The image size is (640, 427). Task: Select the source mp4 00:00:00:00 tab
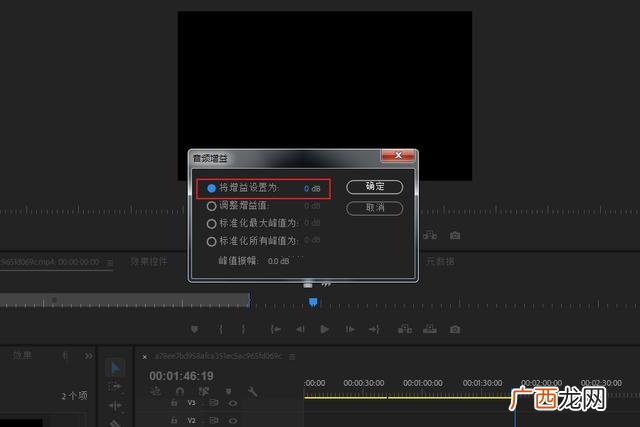[49, 262]
